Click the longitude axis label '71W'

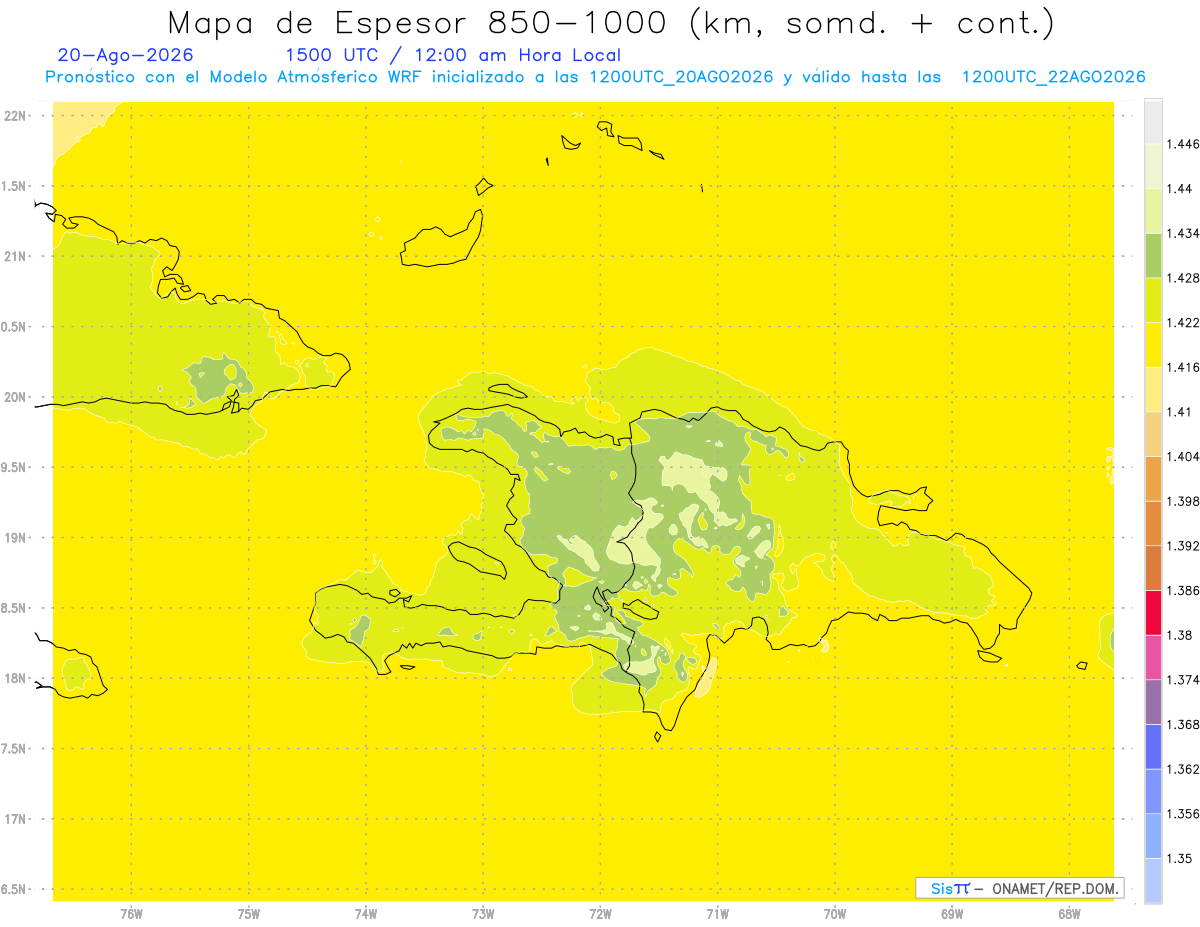click(x=717, y=913)
